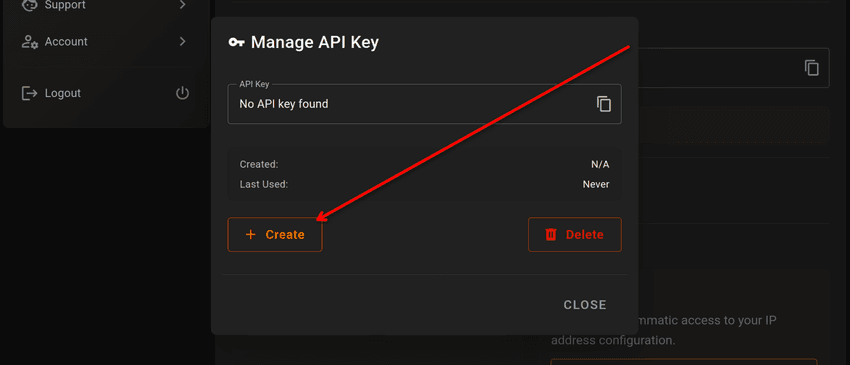850x365 pixels.
Task: Click the 'Created:' label
Action: click(259, 164)
